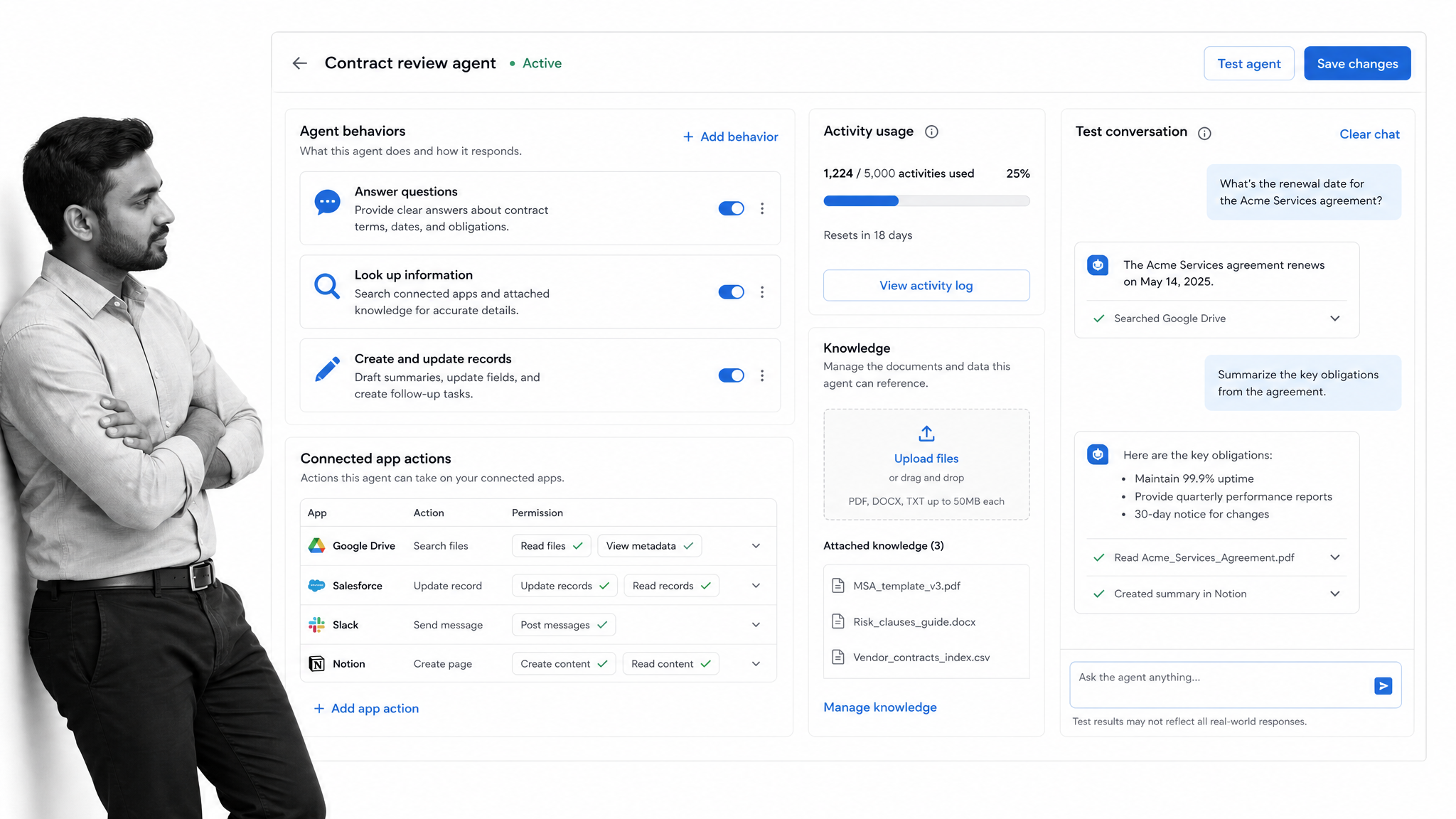
Task: Toggle off the Look up information behavior
Action: 731,292
